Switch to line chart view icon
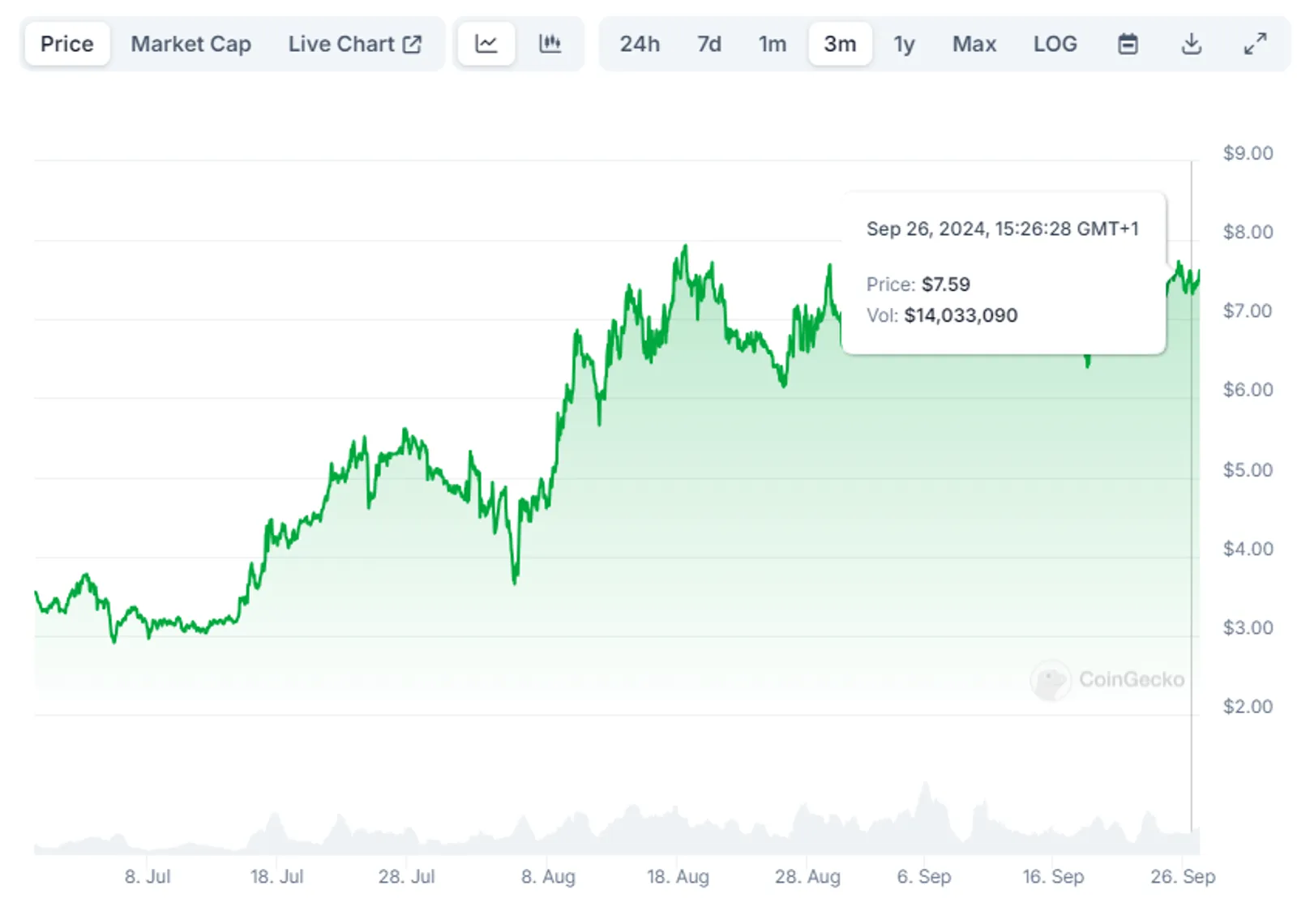Screen dimensions: 1297x924 pos(486,44)
